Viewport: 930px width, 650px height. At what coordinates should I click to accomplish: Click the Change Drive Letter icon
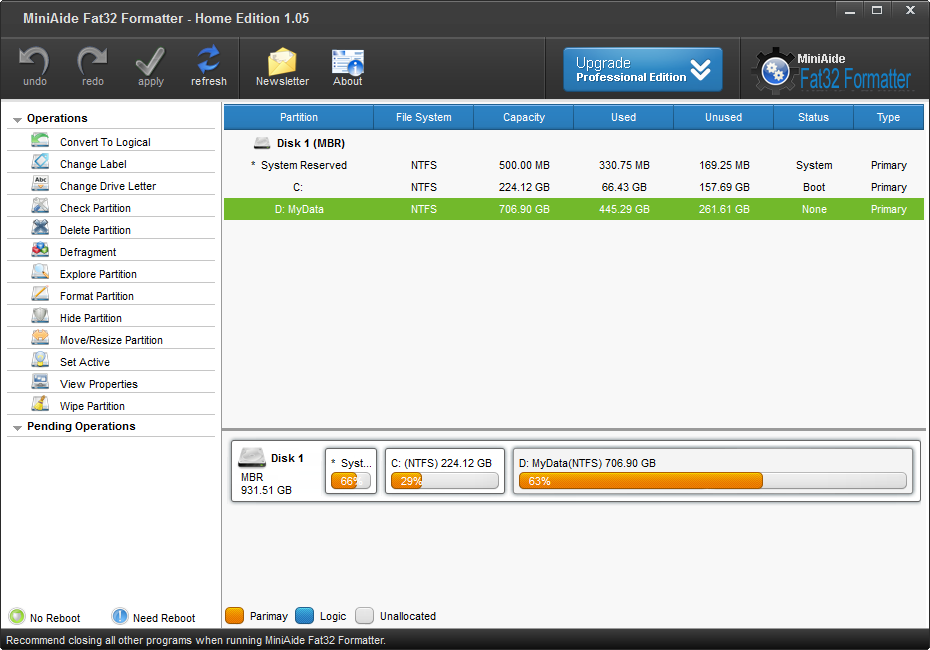point(40,185)
